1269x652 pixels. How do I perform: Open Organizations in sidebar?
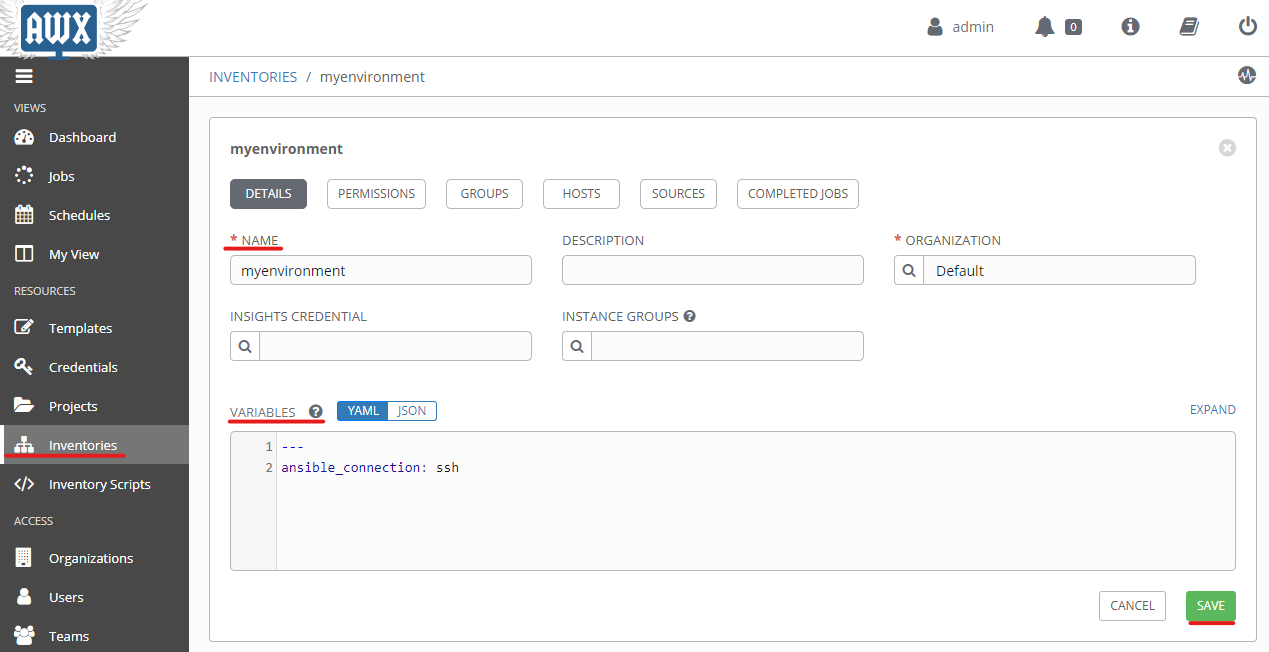[x=94, y=558]
